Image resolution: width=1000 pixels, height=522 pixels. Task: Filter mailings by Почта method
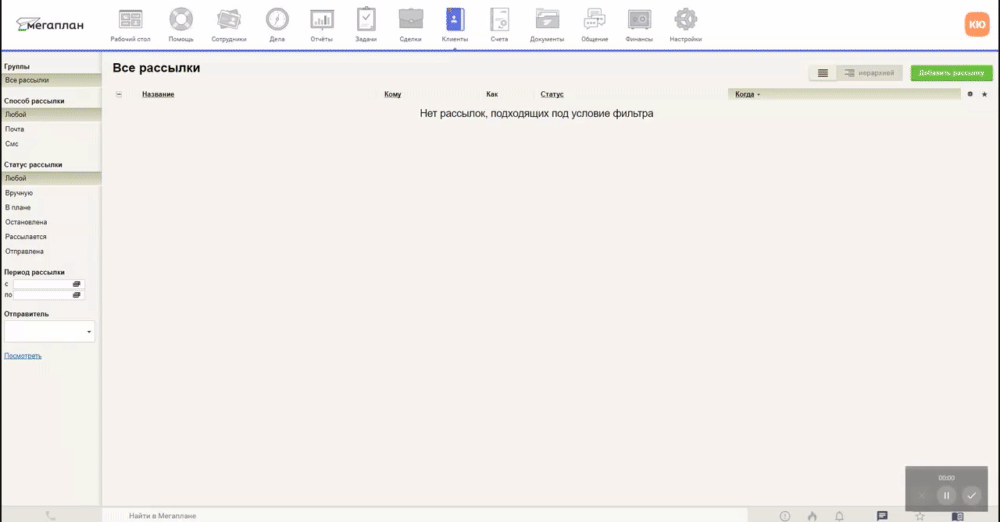[x=15, y=129]
